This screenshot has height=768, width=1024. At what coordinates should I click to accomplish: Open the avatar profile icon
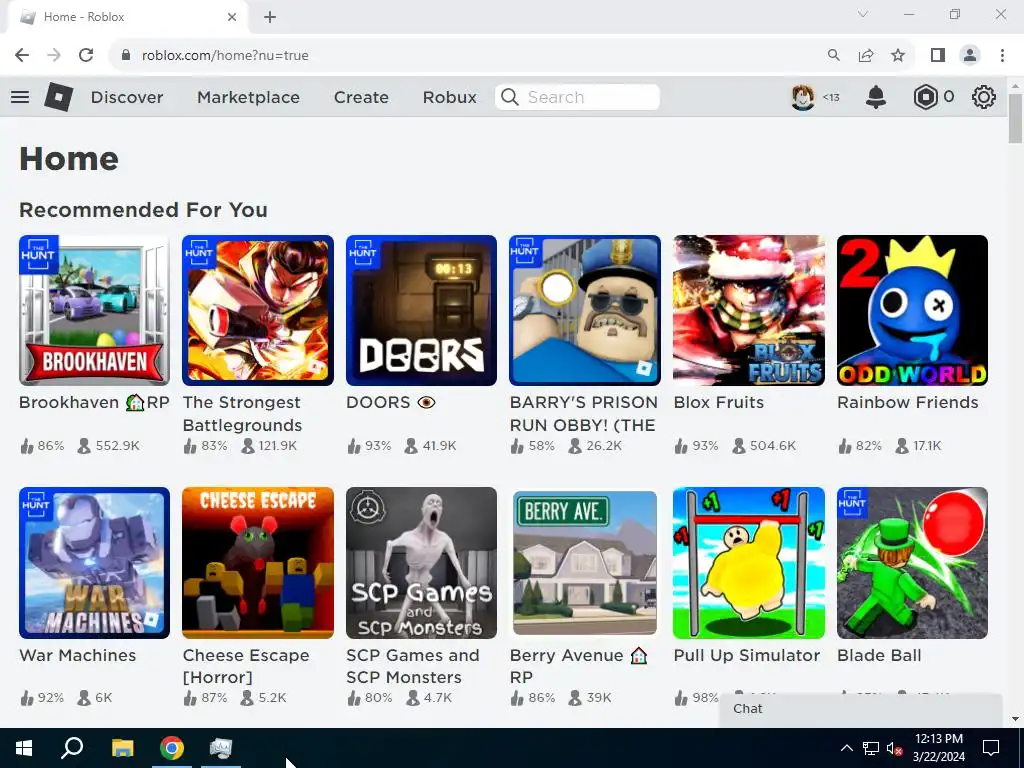click(803, 97)
